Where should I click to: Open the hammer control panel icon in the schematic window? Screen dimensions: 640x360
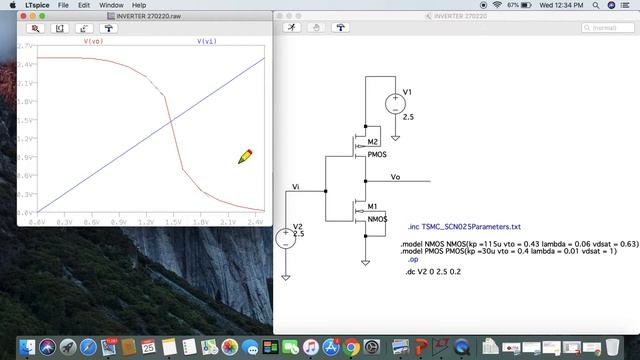tap(340, 27)
